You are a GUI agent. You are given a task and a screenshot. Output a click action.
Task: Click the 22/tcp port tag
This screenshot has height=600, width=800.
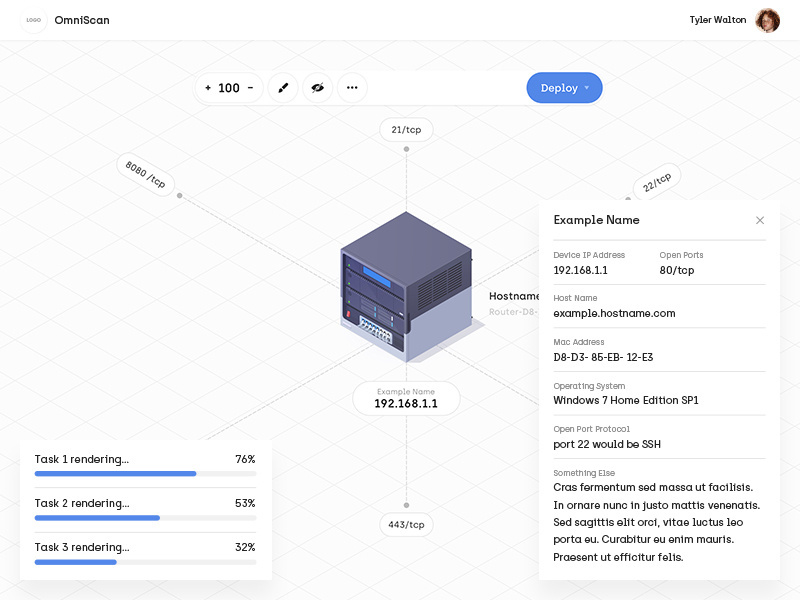coord(657,182)
